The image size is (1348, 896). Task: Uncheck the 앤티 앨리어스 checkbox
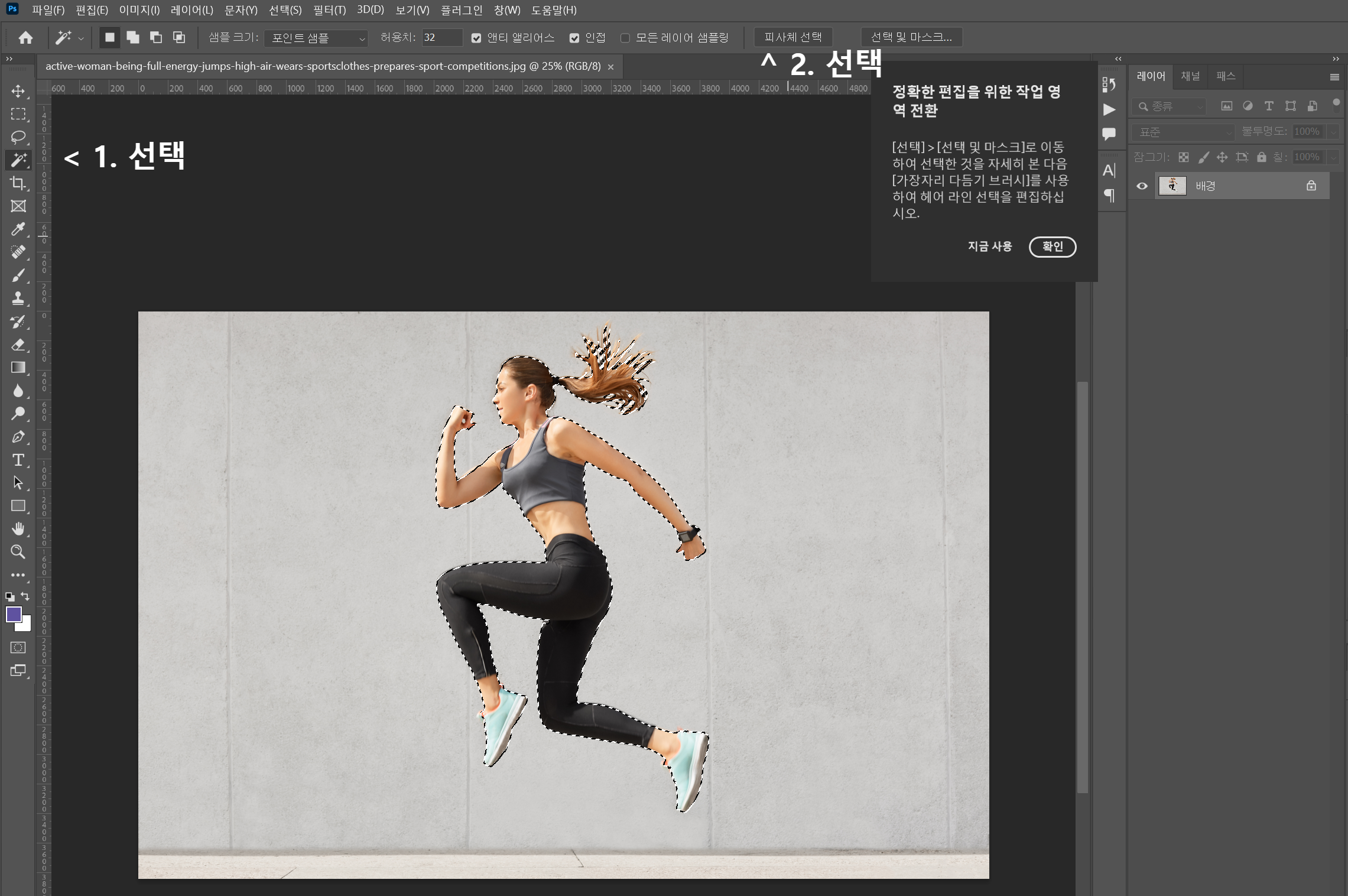(476, 38)
